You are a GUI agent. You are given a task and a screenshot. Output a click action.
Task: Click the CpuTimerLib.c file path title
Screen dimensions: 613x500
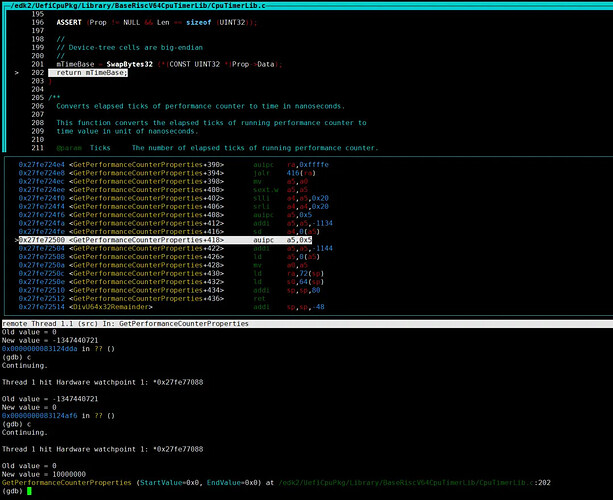[x=133, y=5]
